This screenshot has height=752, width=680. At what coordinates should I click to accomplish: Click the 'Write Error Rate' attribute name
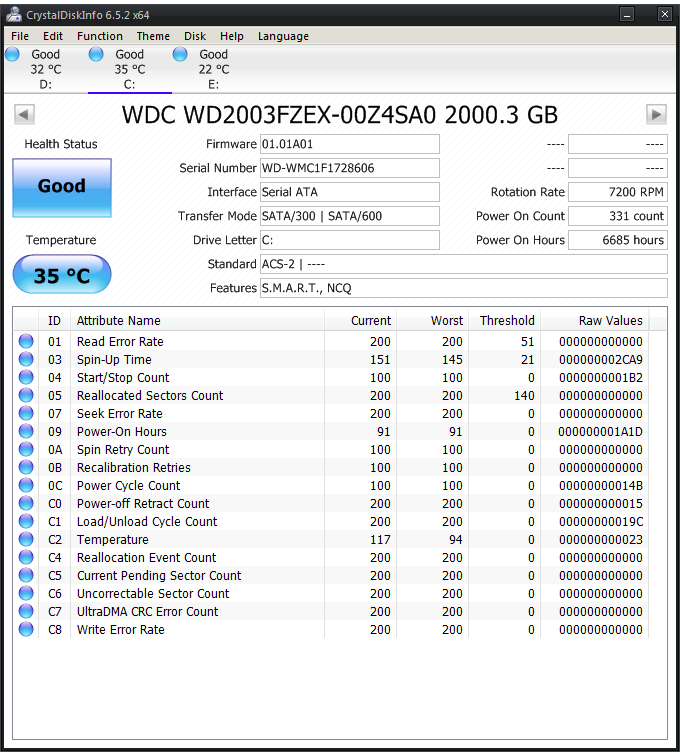[120, 629]
